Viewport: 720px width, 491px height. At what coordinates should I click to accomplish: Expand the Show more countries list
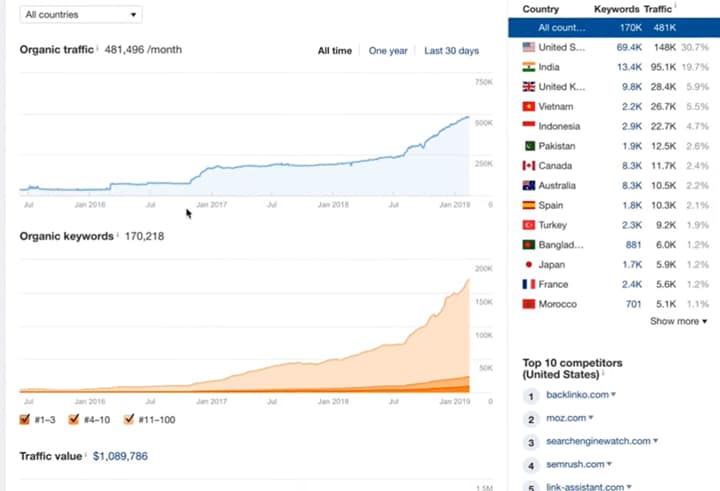click(x=678, y=321)
